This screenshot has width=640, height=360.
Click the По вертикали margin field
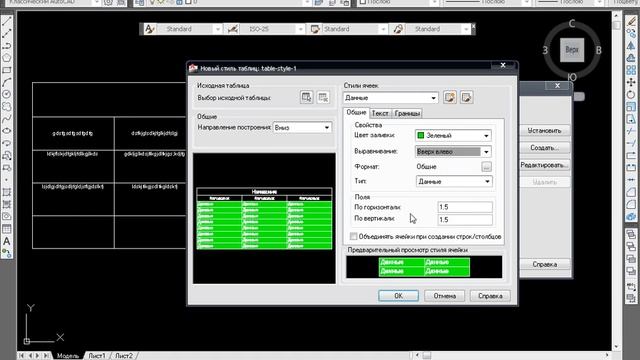point(465,220)
